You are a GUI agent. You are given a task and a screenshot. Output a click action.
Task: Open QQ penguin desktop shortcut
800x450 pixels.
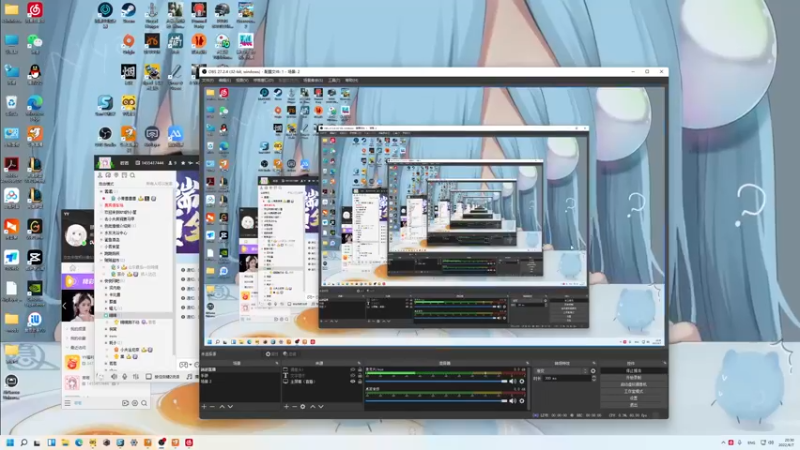click(x=35, y=74)
